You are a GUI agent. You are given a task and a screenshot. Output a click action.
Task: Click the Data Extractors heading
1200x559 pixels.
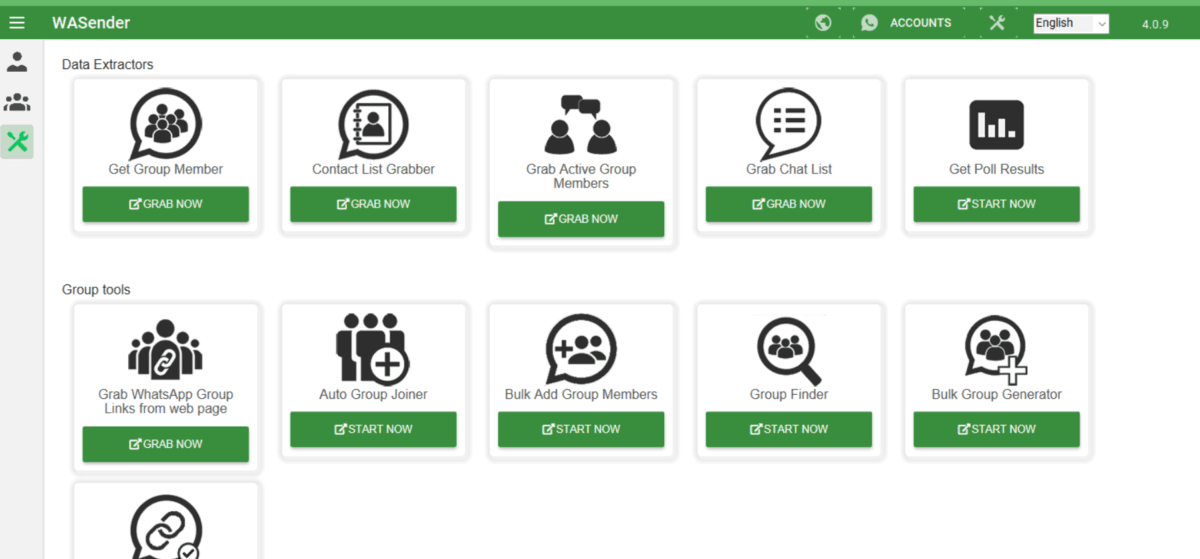coord(108,65)
